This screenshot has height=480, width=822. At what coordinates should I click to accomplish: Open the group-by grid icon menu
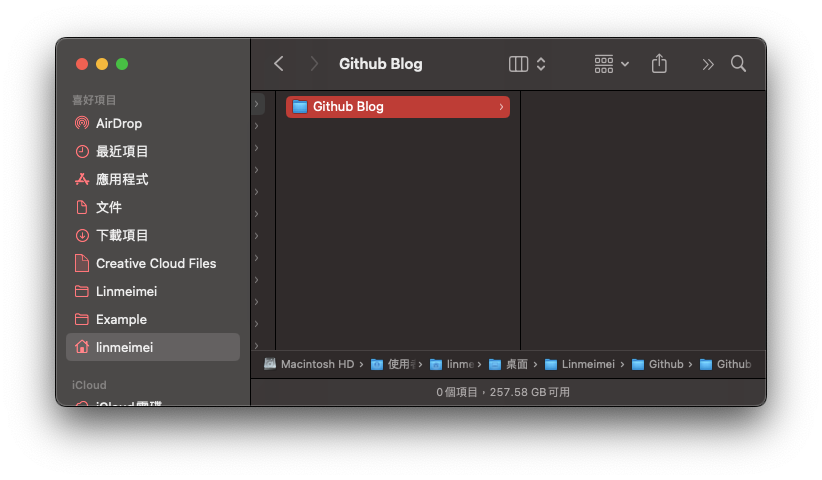[603, 64]
